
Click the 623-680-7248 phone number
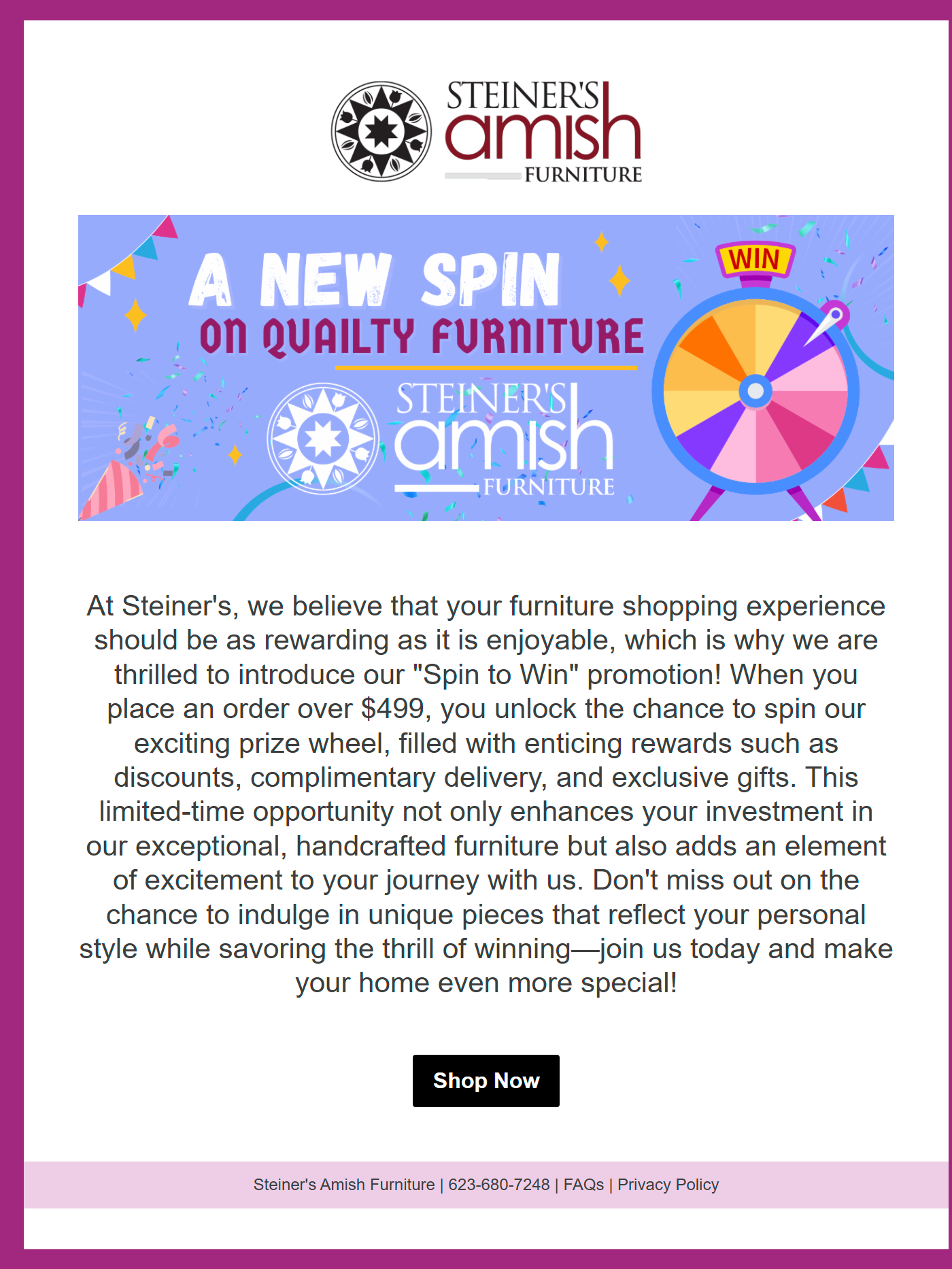pos(498,1185)
